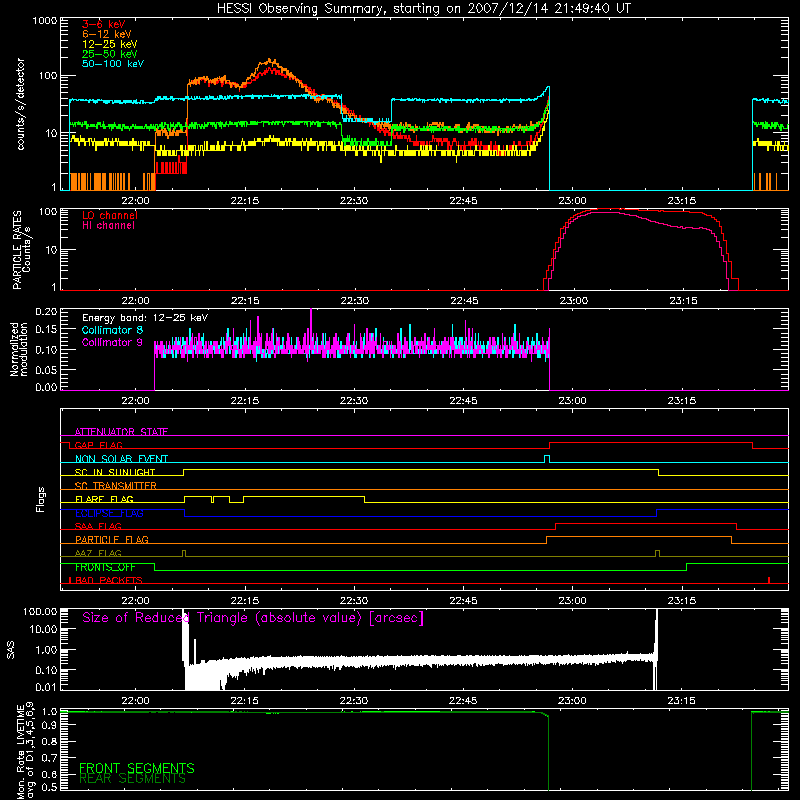Click the 23:15 tick label under the Flags plot
The image size is (800, 800).
tap(682, 601)
